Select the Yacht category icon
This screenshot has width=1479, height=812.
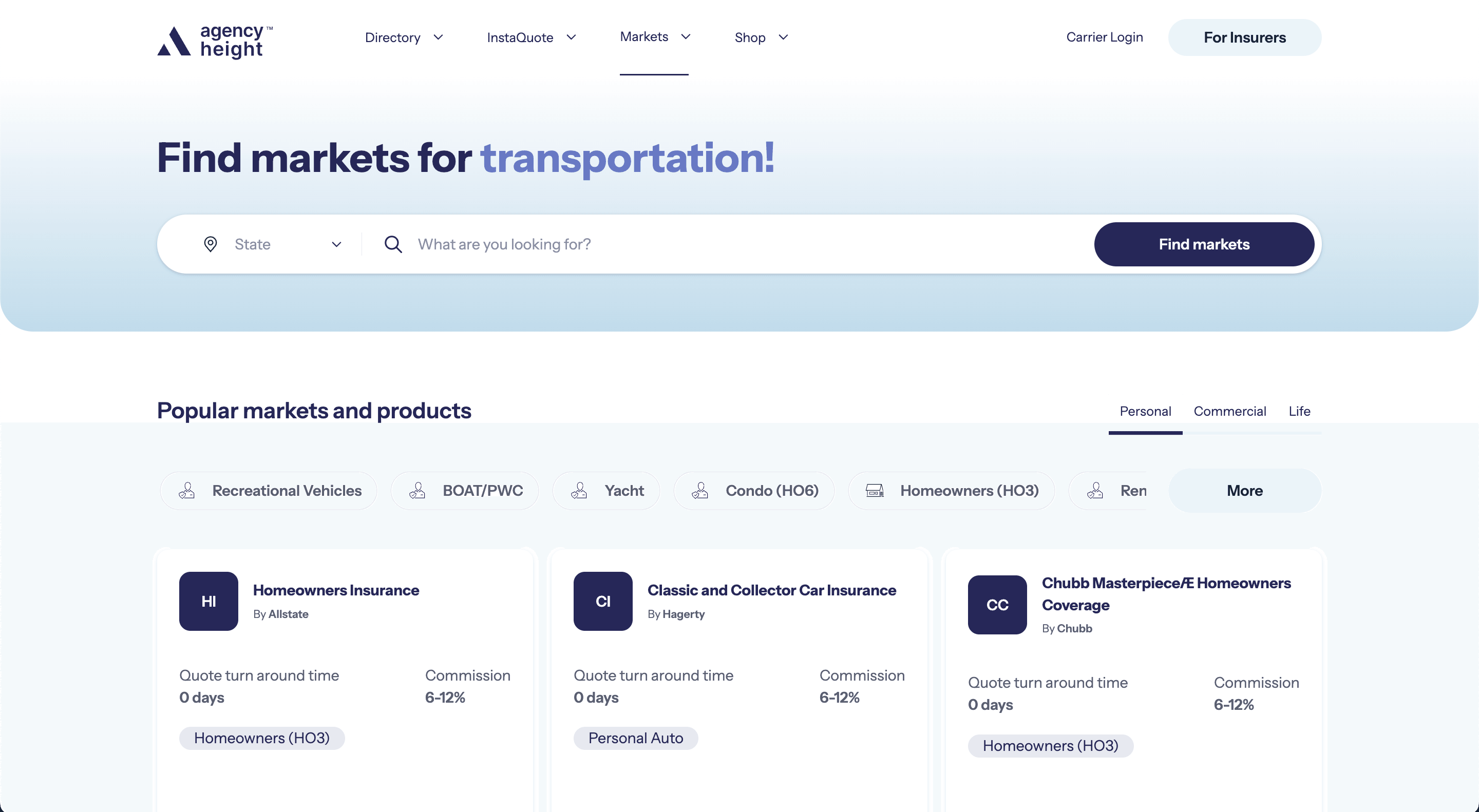coord(580,491)
